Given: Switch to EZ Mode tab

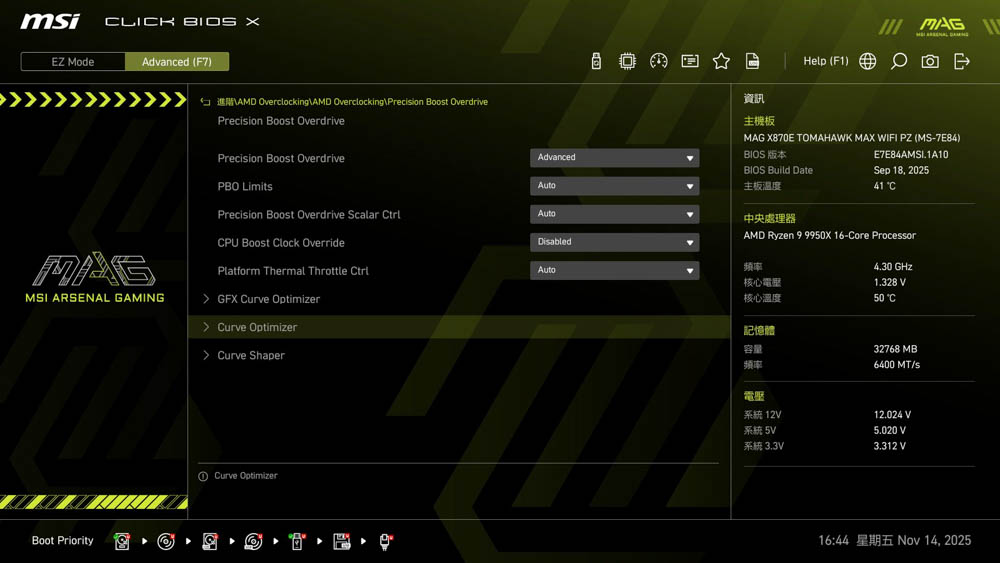Looking at the screenshot, I should tap(73, 62).
